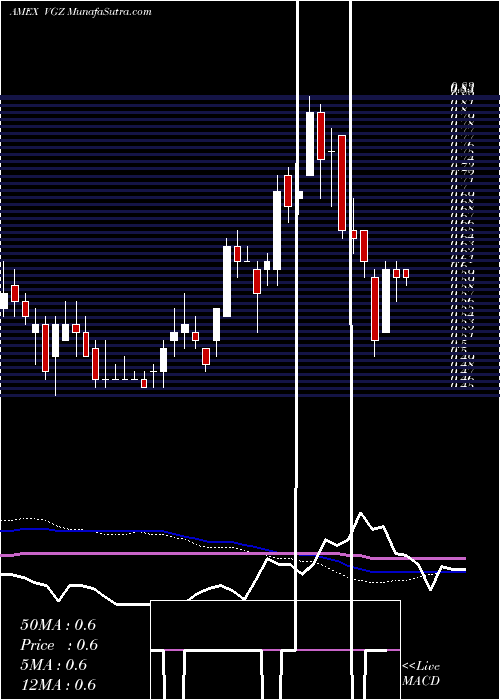Click the last red candlestick on the right
Image resolution: width=500 pixels, height=700 pixels.
click(406, 273)
